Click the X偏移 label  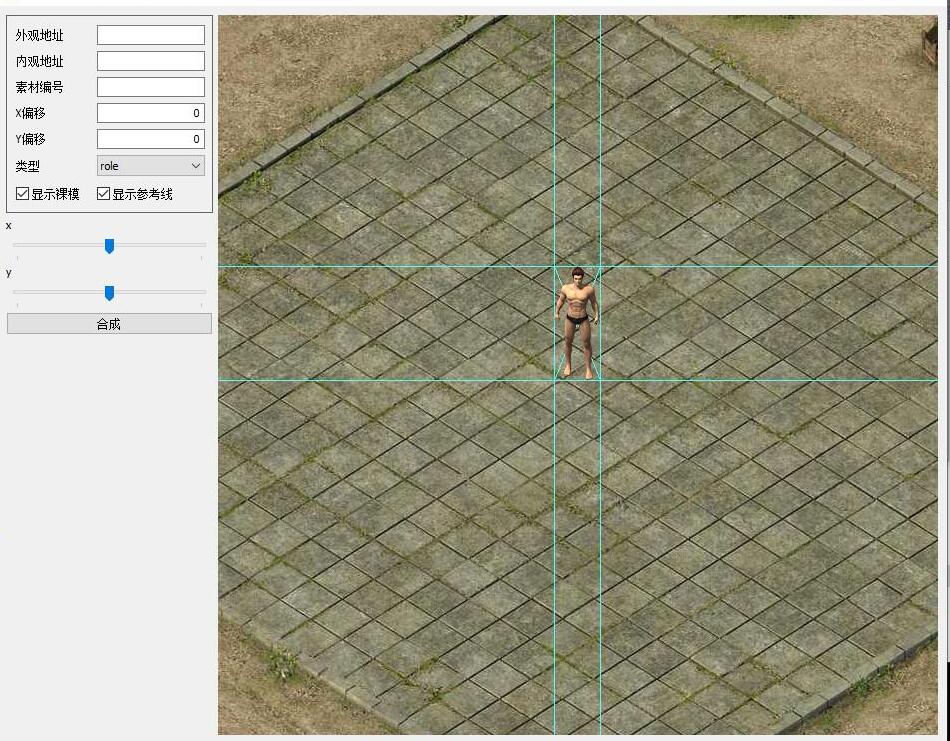click(31, 114)
